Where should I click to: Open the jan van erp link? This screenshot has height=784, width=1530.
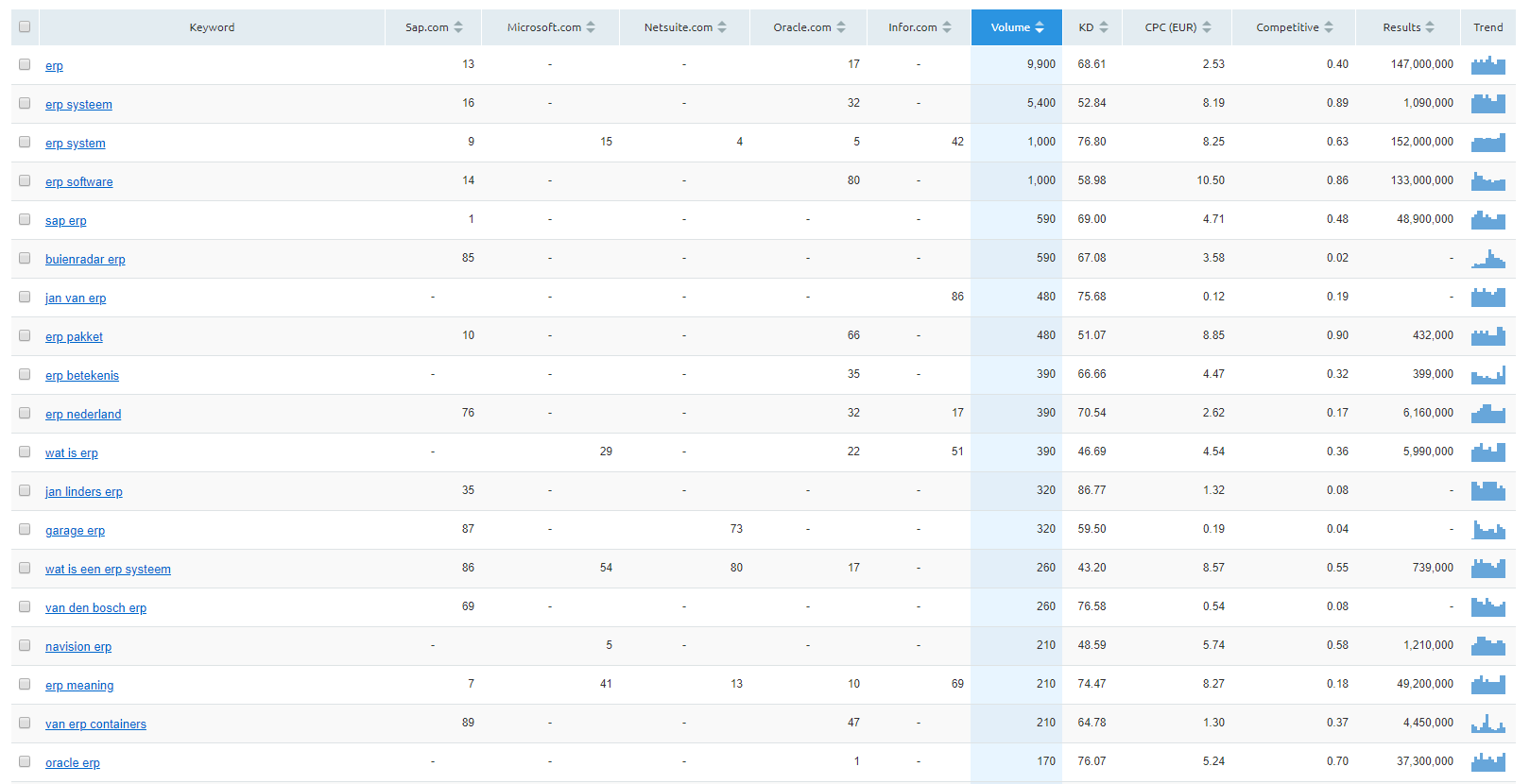coord(76,298)
